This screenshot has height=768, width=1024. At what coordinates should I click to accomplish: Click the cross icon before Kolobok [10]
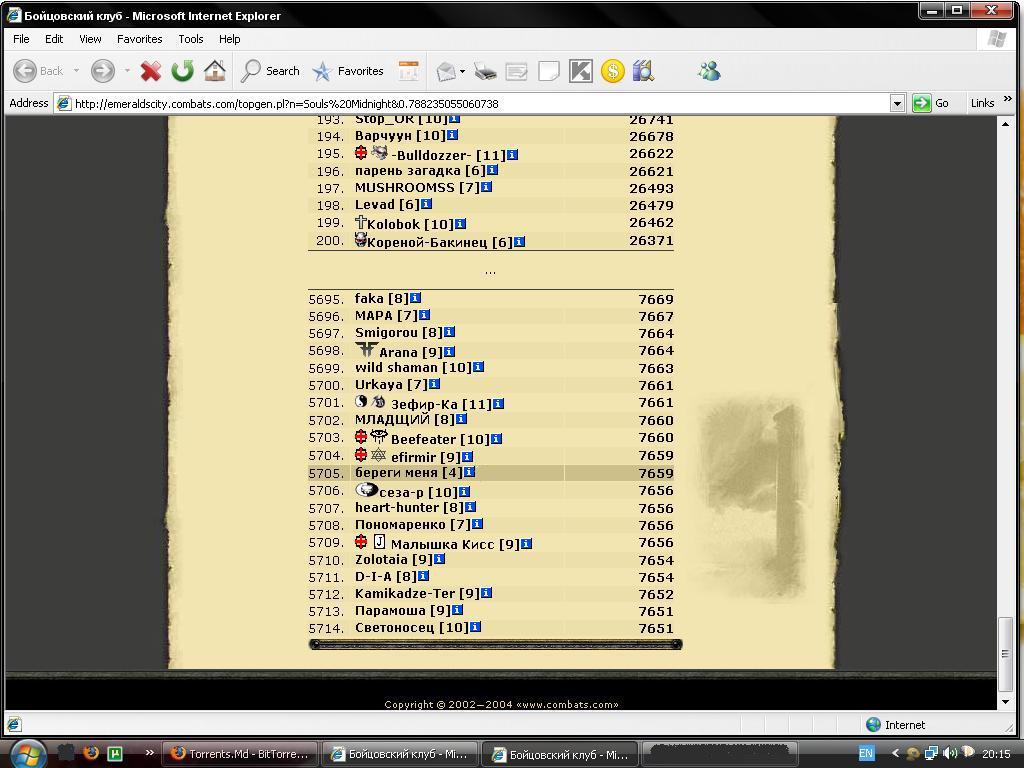pyautogui.click(x=360, y=222)
